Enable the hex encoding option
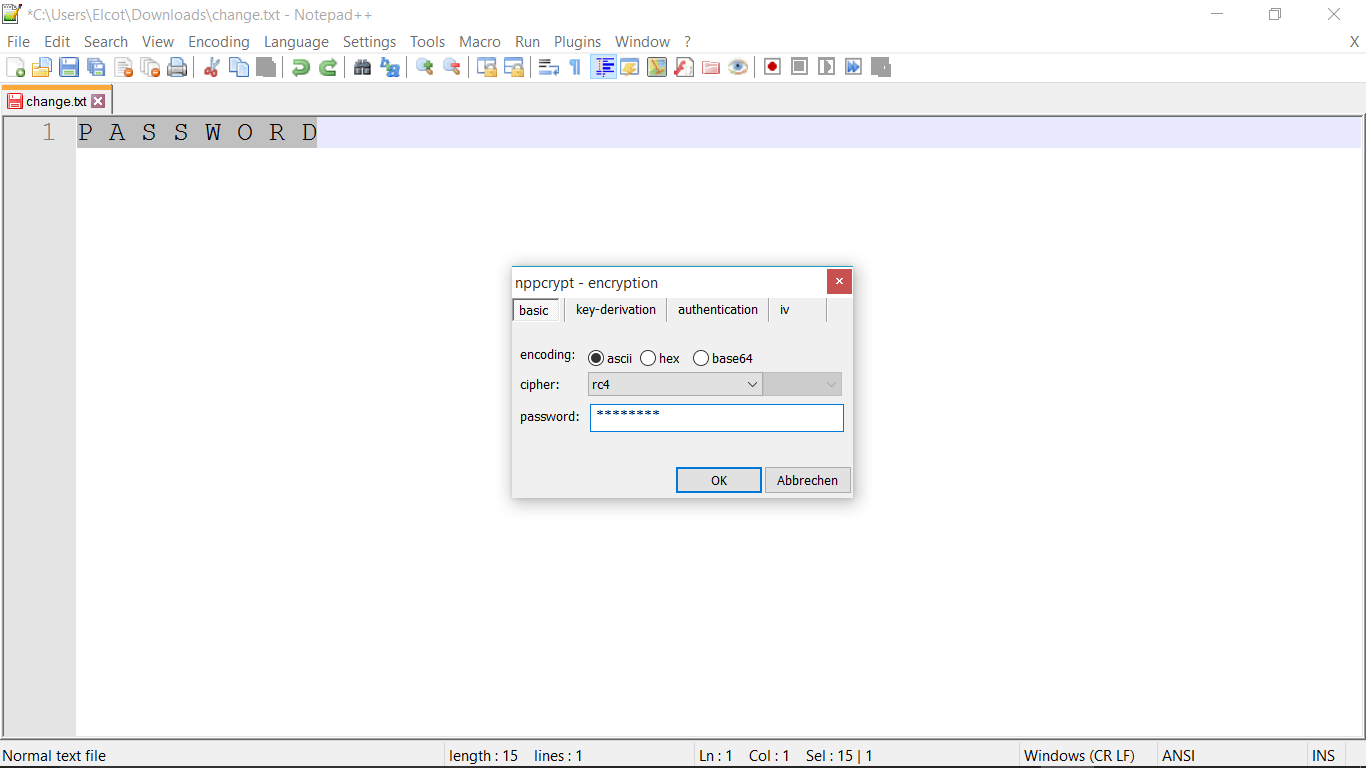This screenshot has width=1366, height=768. 648,357
